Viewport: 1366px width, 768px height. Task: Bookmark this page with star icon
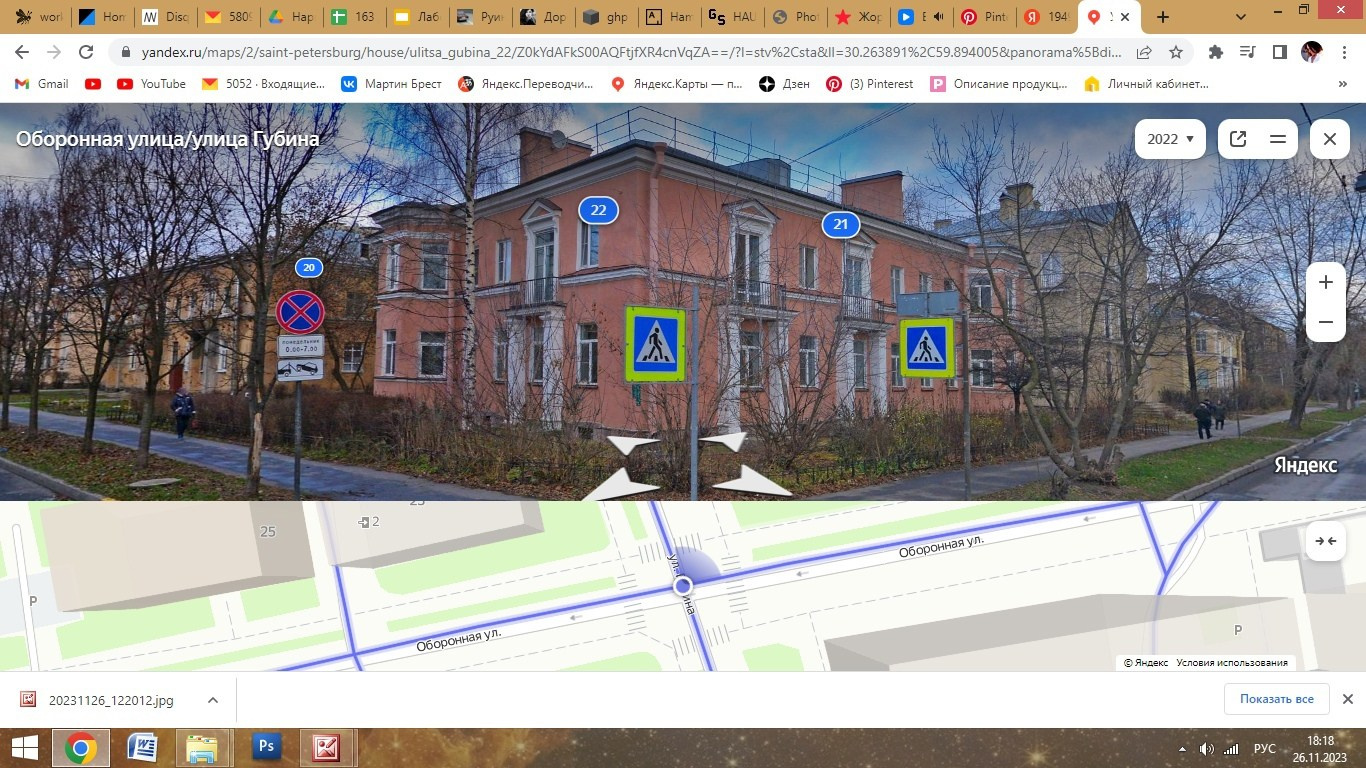pos(1176,52)
